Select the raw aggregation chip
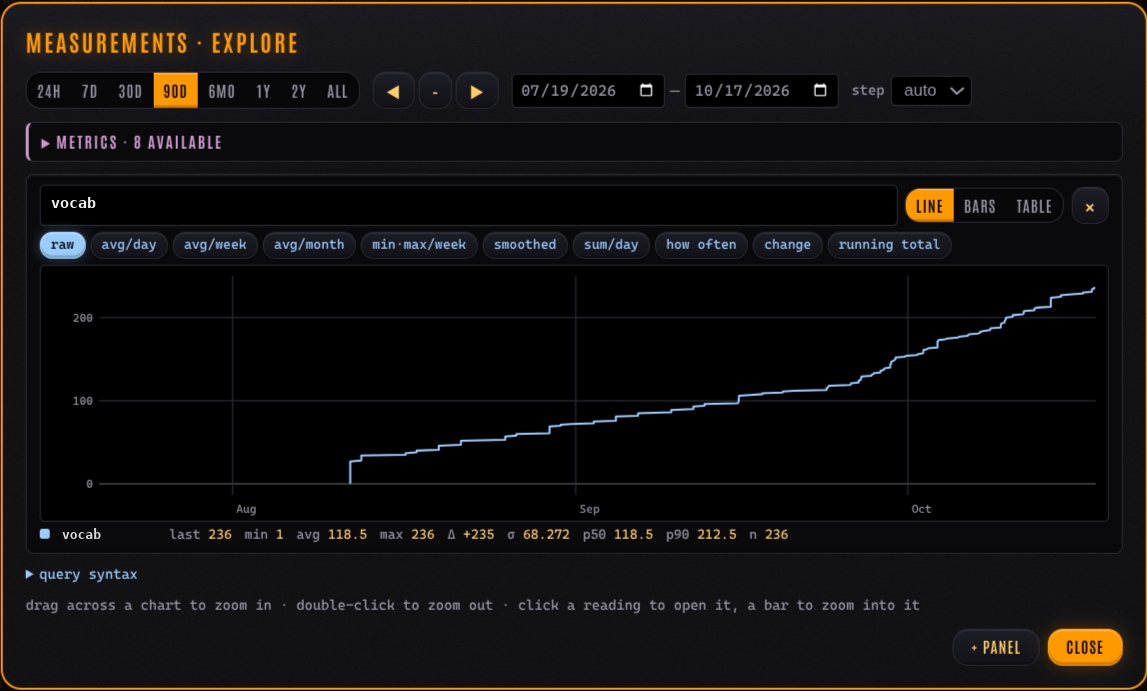Viewport: 1147px width, 691px height. [x=63, y=245]
